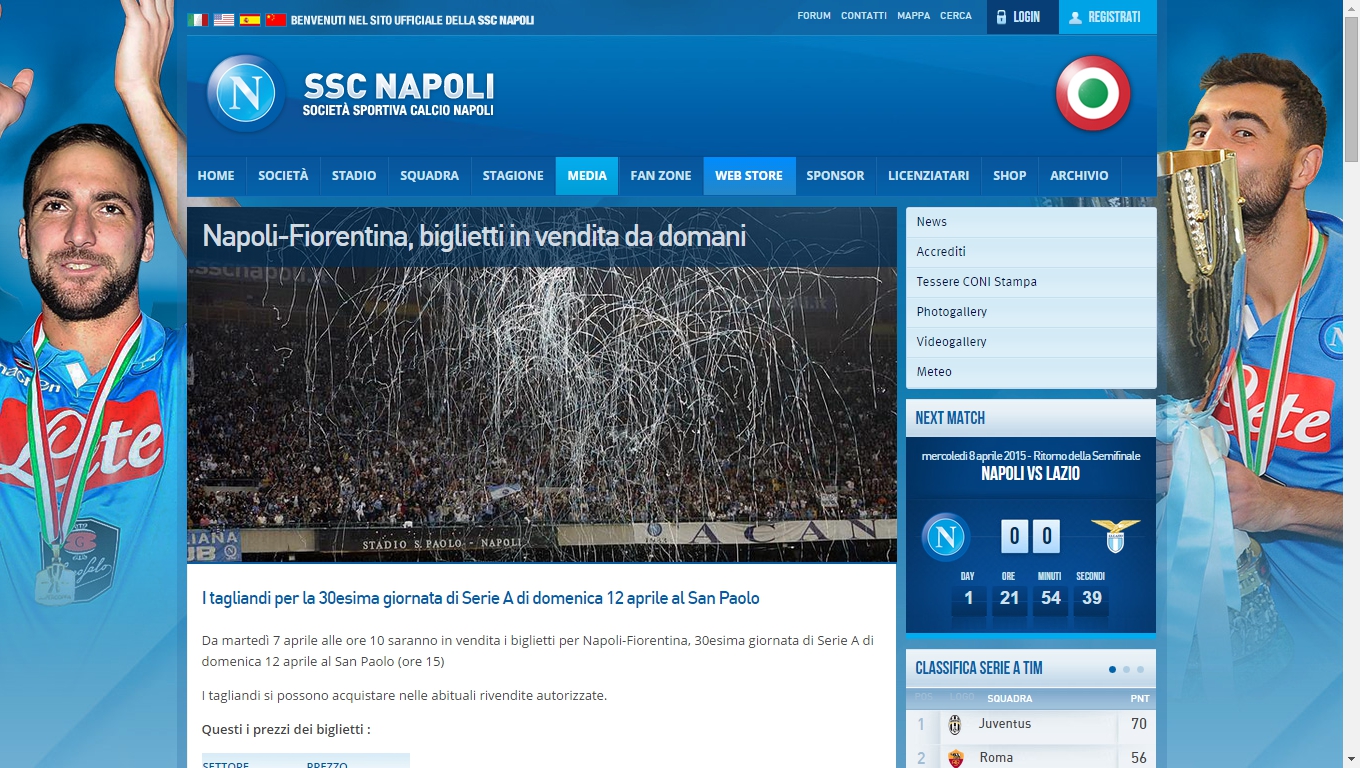Screen dimensions: 1362x768
Task: Click the Questi i prezzi dei biglietti text
Action: coord(286,730)
